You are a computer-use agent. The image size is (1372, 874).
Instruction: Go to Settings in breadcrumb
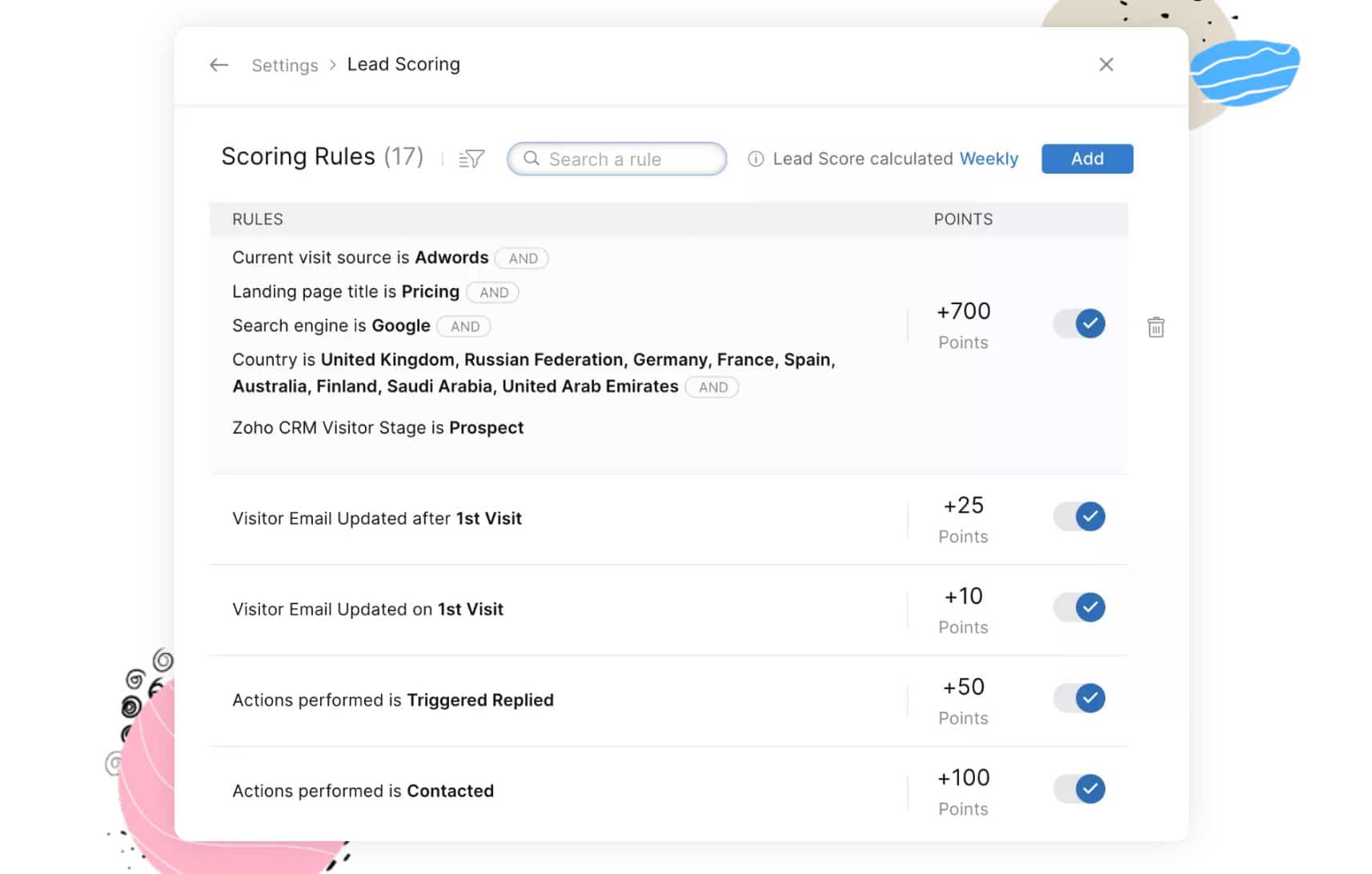(x=284, y=66)
